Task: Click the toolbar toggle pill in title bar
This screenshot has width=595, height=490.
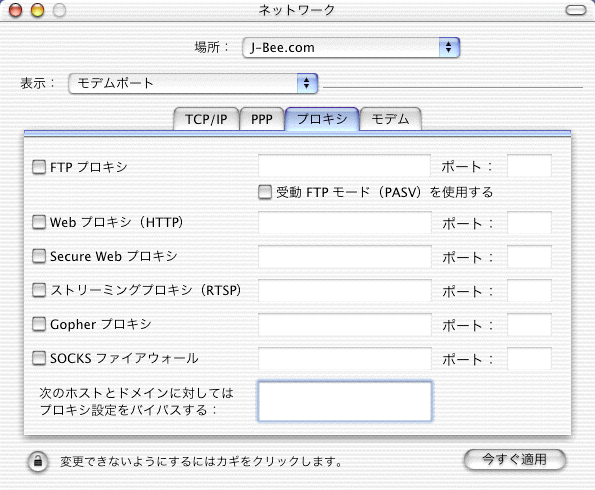Action: click(x=576, y=10)
